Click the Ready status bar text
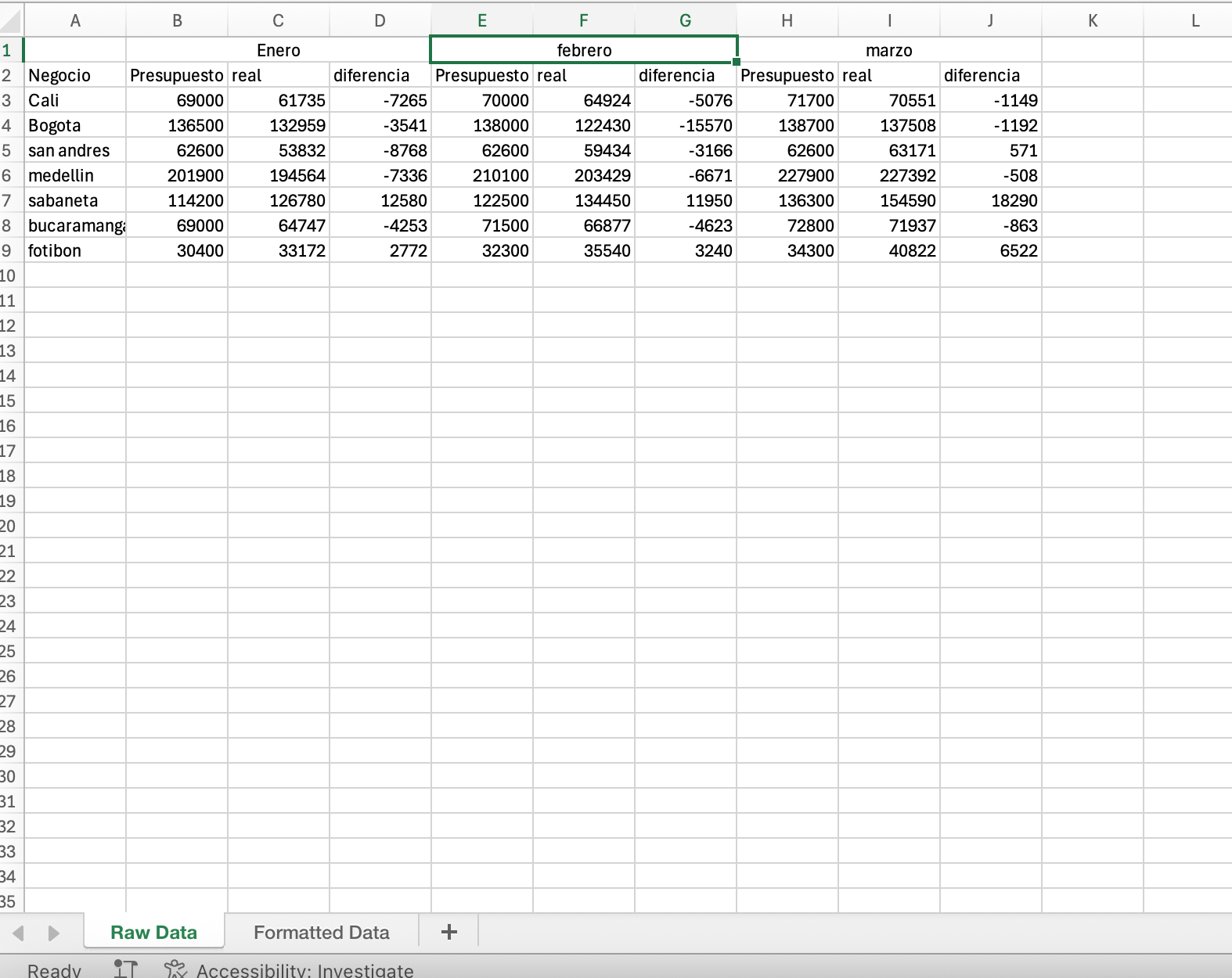This screenshot has width=1232, height=978. click(54, 970)
